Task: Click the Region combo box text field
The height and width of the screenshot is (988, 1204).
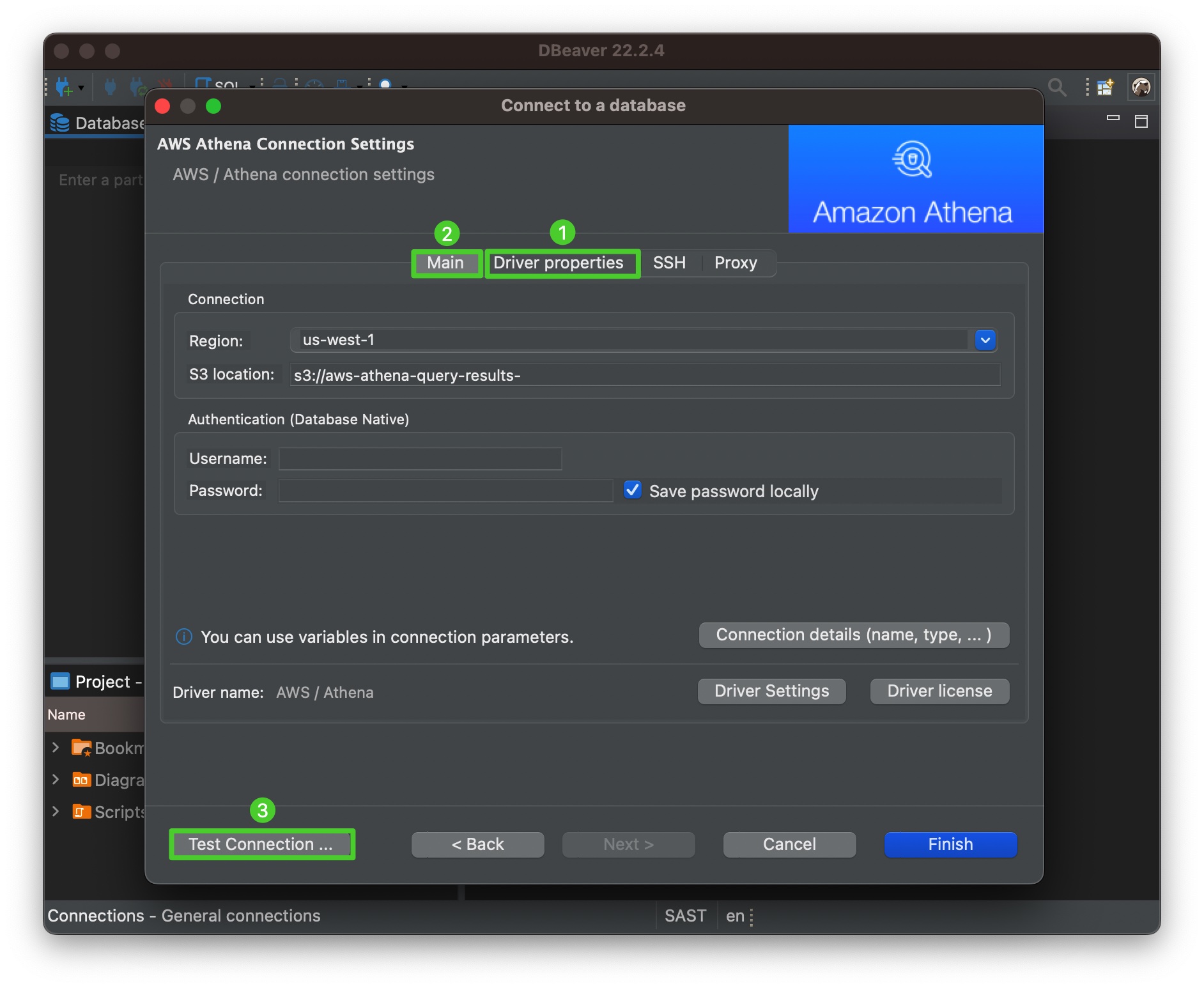Action: (633, 340)
